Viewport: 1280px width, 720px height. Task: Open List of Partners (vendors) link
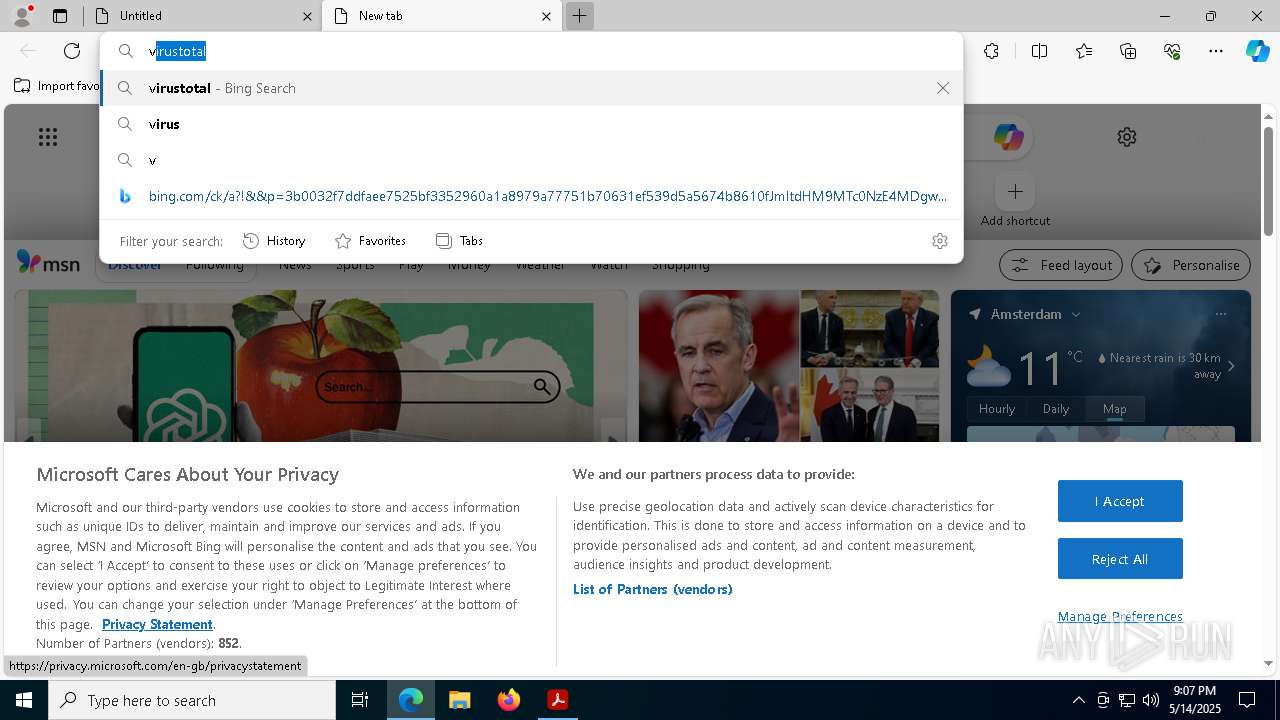(x=653, y=589)
